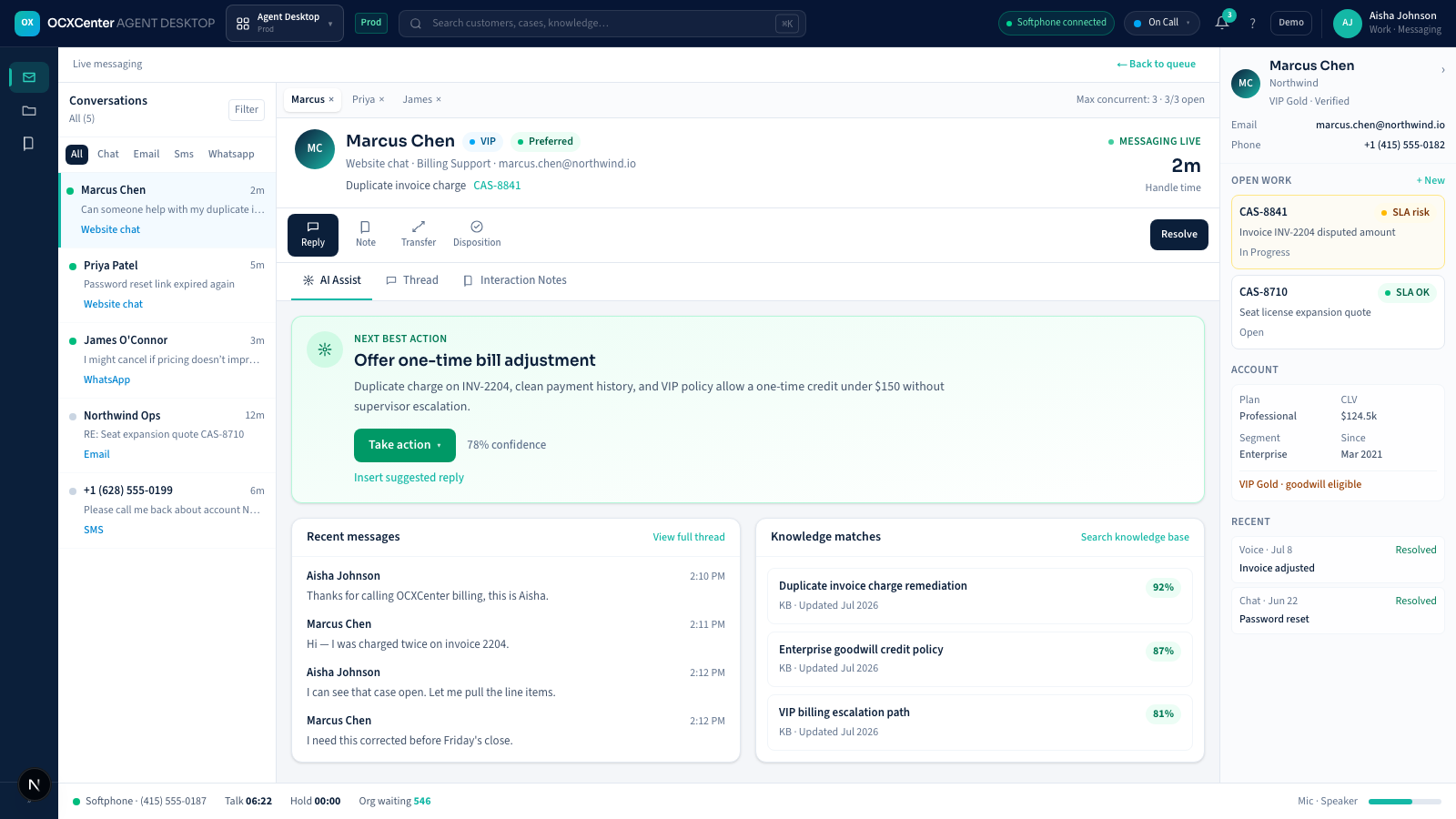The height and width of the screenshot is (819, 1456).
Task: Create New open work item
Action: pos(1431,180)
